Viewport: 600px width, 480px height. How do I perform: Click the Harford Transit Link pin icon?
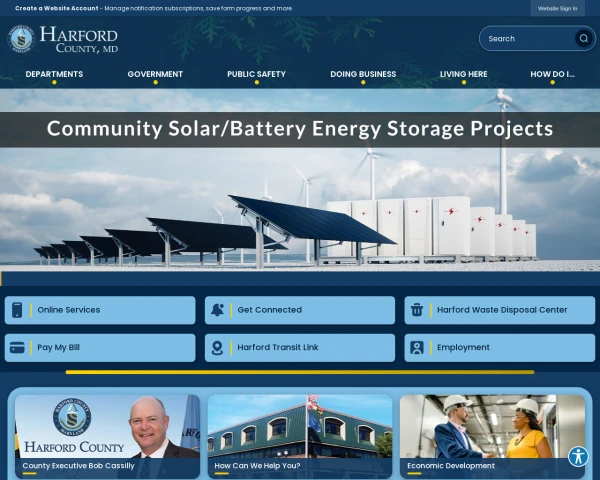(x=217, y=348)
